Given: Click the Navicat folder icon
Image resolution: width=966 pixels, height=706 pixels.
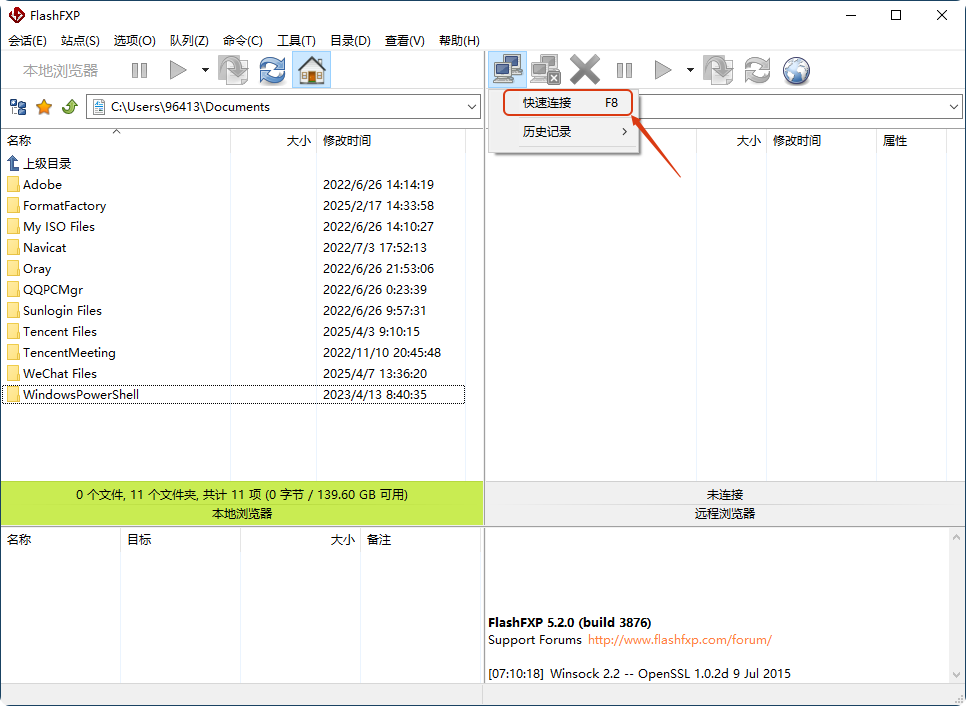Looking at the screenshot, I should 13,248.
